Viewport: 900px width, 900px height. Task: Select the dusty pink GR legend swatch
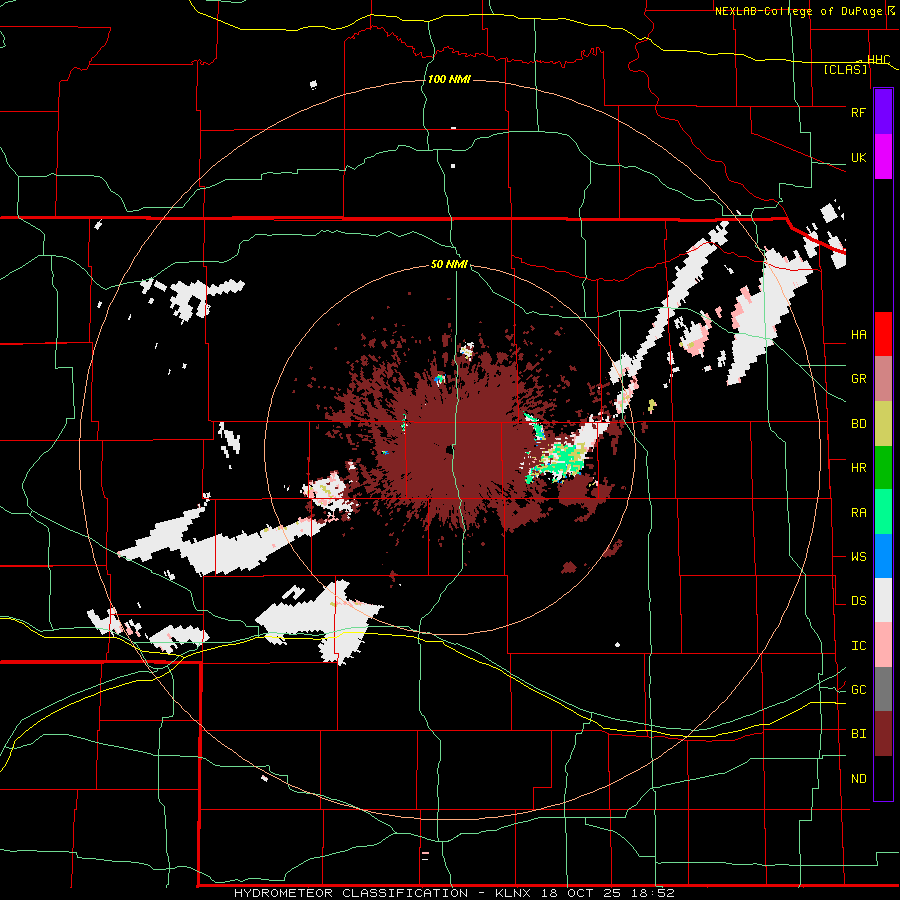point(883,379)
